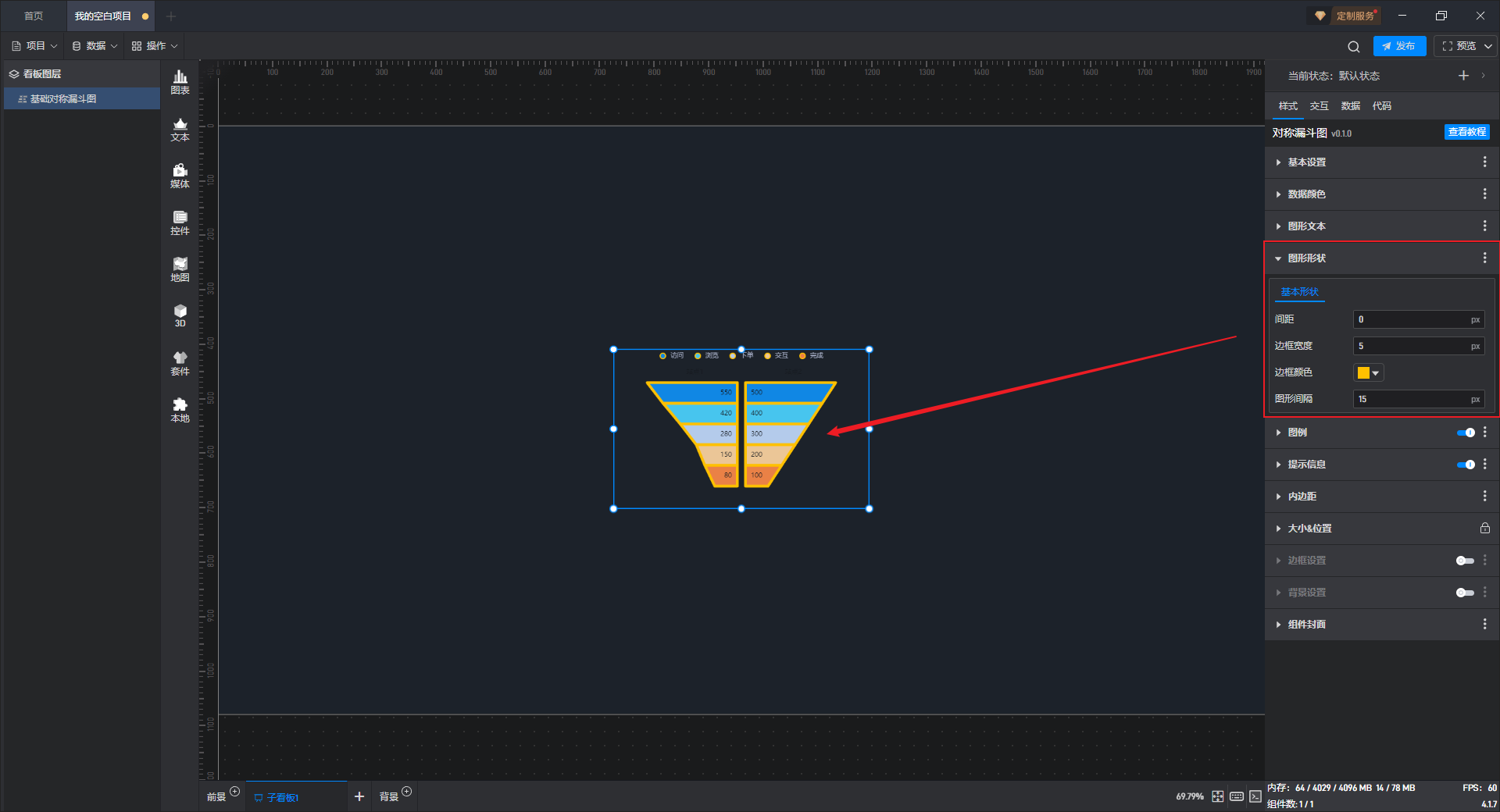
Task: Open more options for 基本设置
Action: pos(1484,162)
